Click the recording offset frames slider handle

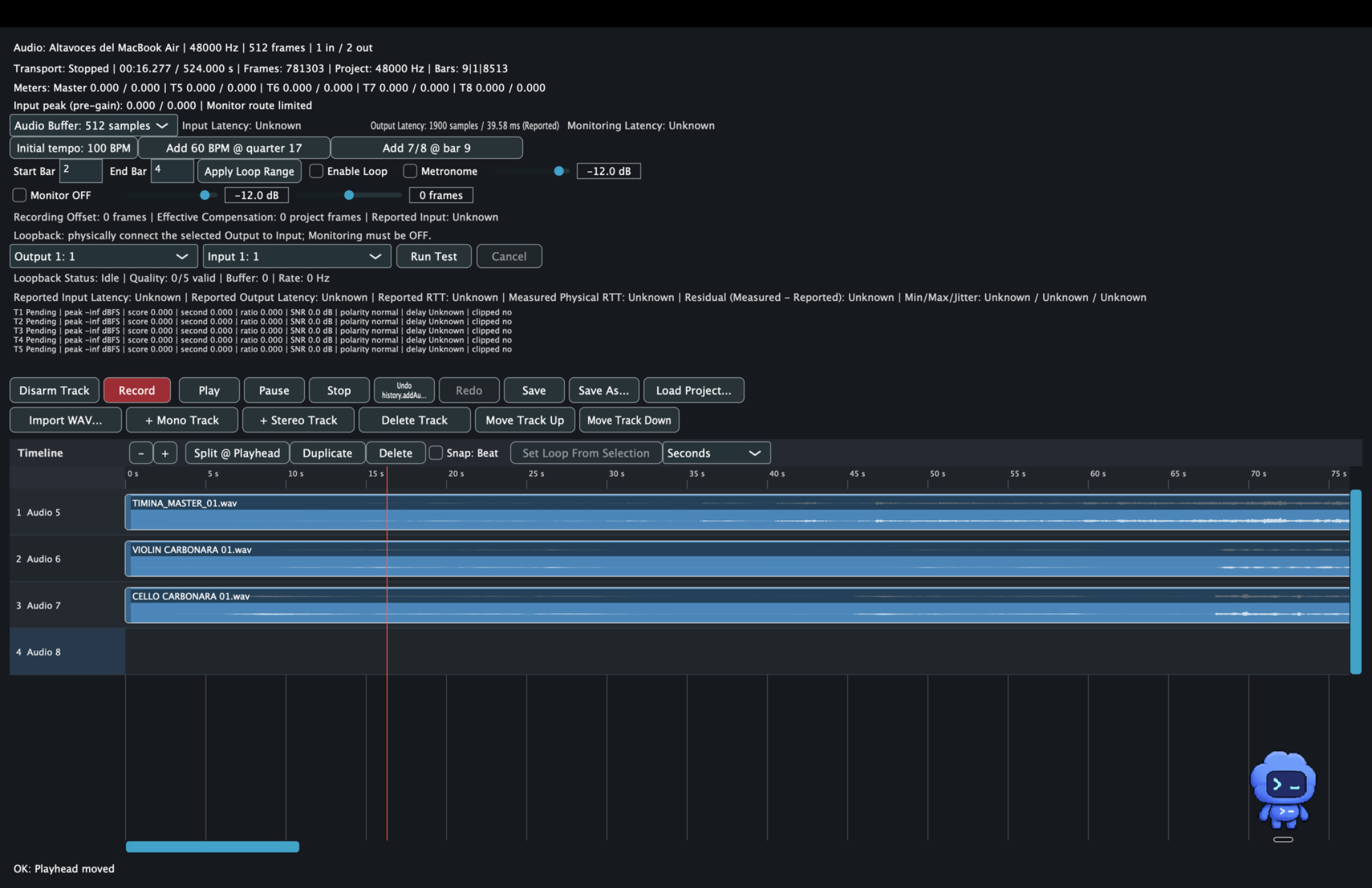tap(349, 195)
